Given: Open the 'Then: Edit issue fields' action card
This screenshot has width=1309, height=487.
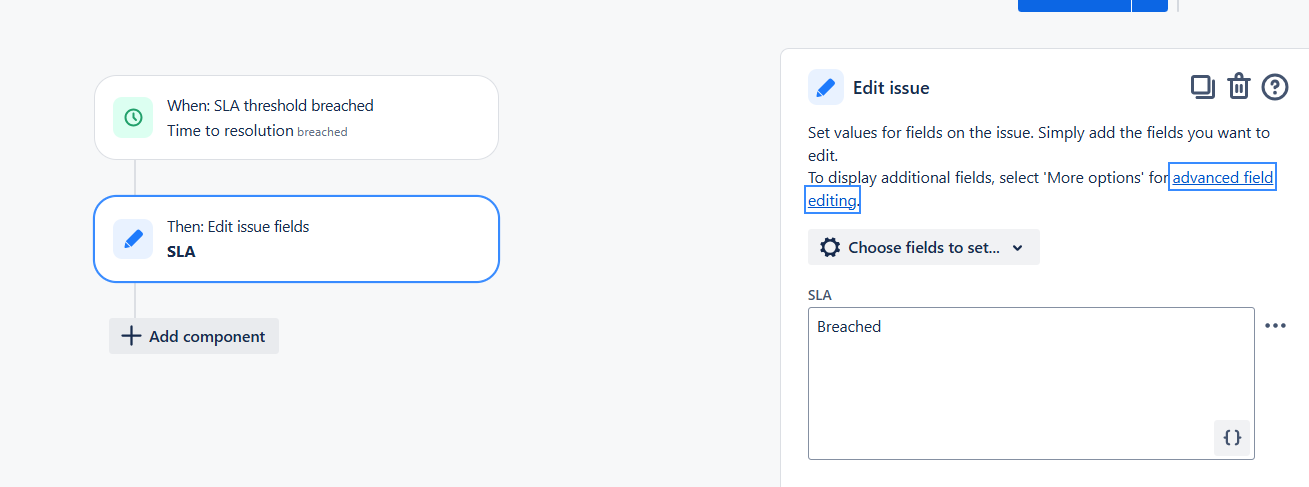Looking at the screenshot, I should [x=296, y=239].
